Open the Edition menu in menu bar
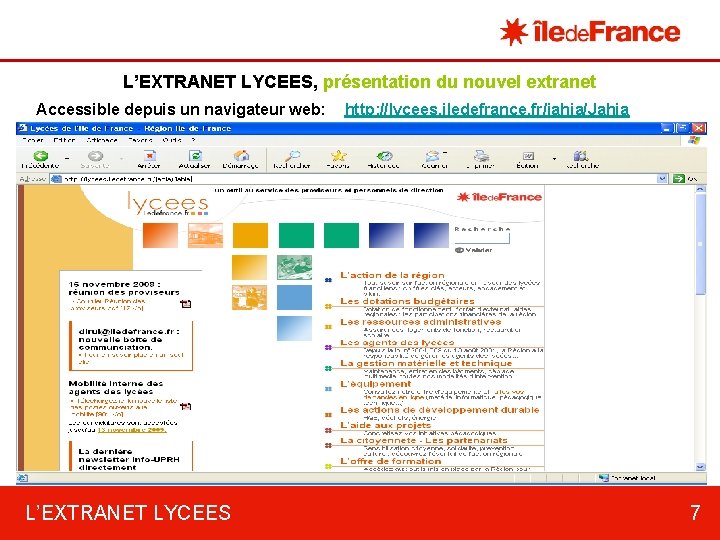 click(x=64, y=140)
